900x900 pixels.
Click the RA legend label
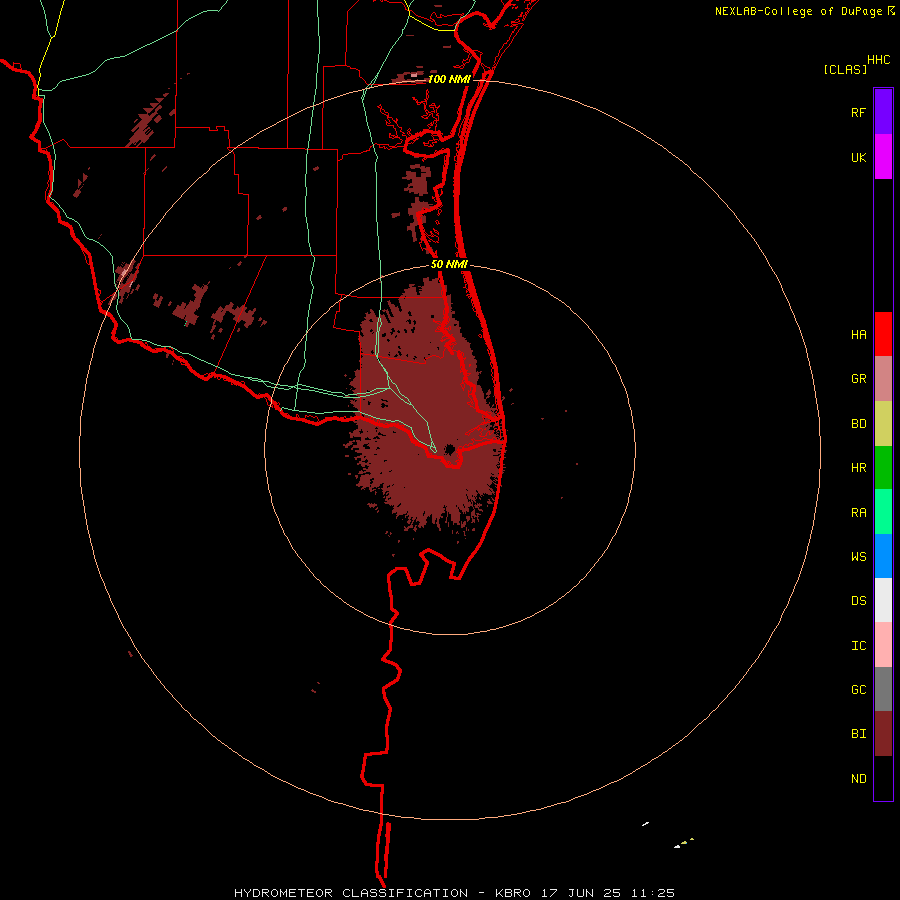coord(858,513)
